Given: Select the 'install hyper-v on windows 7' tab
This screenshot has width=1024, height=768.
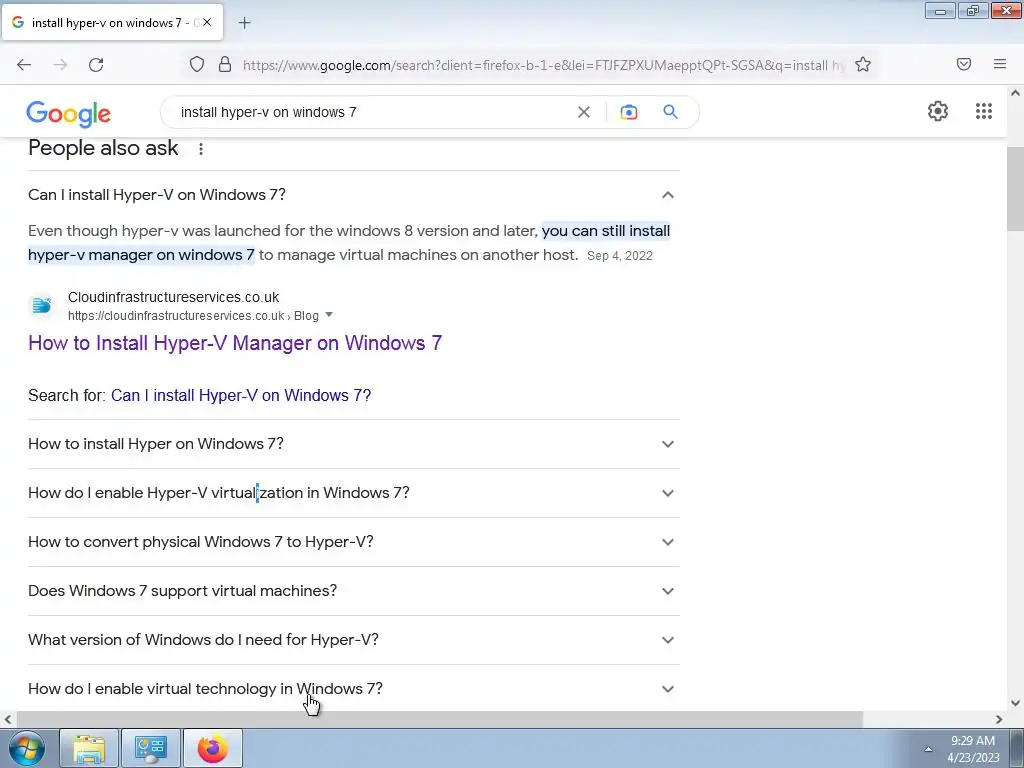Looking at the screenshot, I should click(x=112, y=22).
